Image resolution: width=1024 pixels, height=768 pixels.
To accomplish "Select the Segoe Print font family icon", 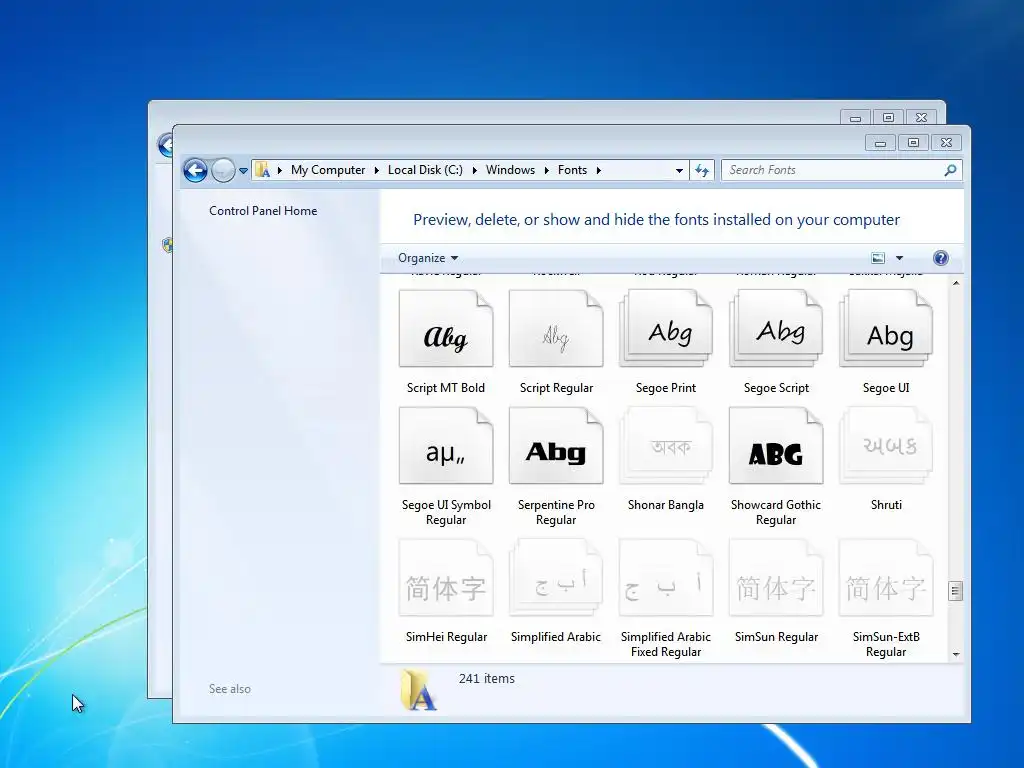I will (666, 328).
